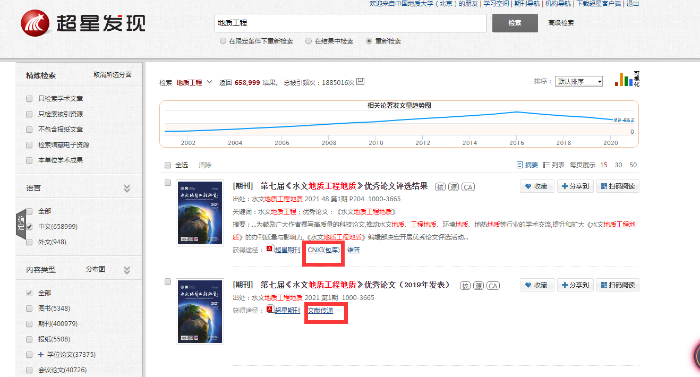
Task: Click 分享到 button on first result
Action: pyautogui.click(x=575, y=186)
